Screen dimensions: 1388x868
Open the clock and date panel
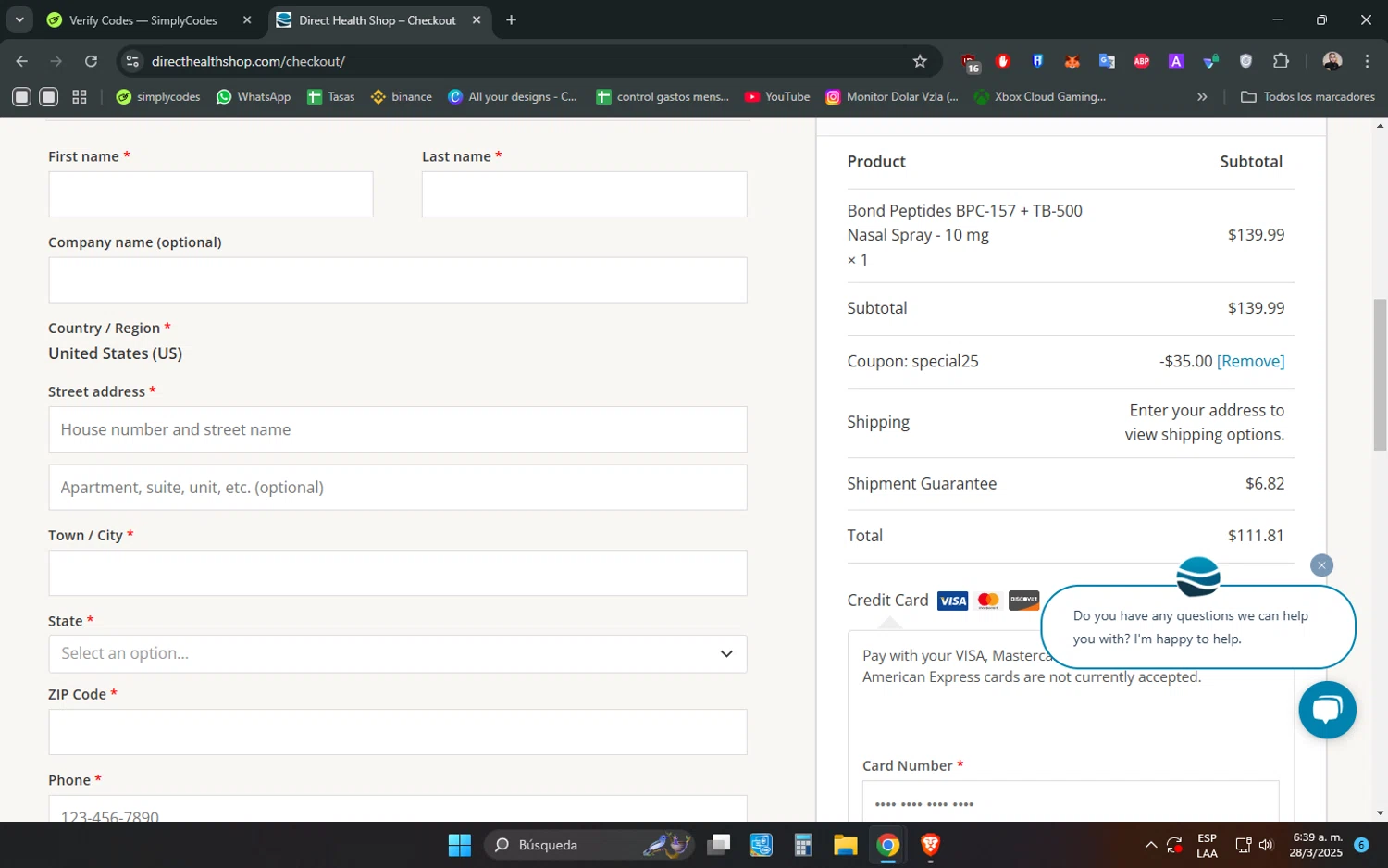[1318, 845]
